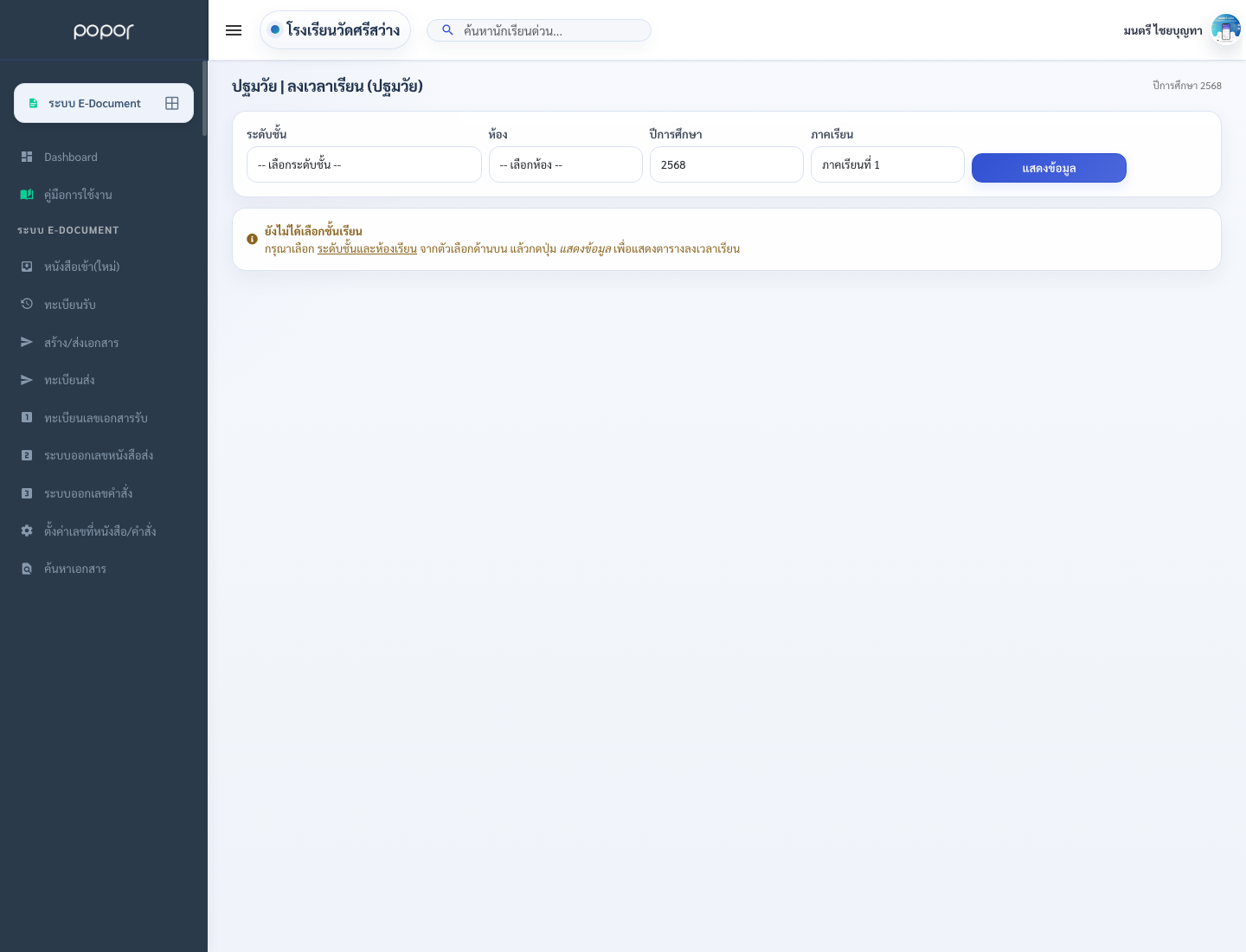Open the ระดับชั้น dropdown
This screenshot has width=1246, height=952.
click(364, 164)
